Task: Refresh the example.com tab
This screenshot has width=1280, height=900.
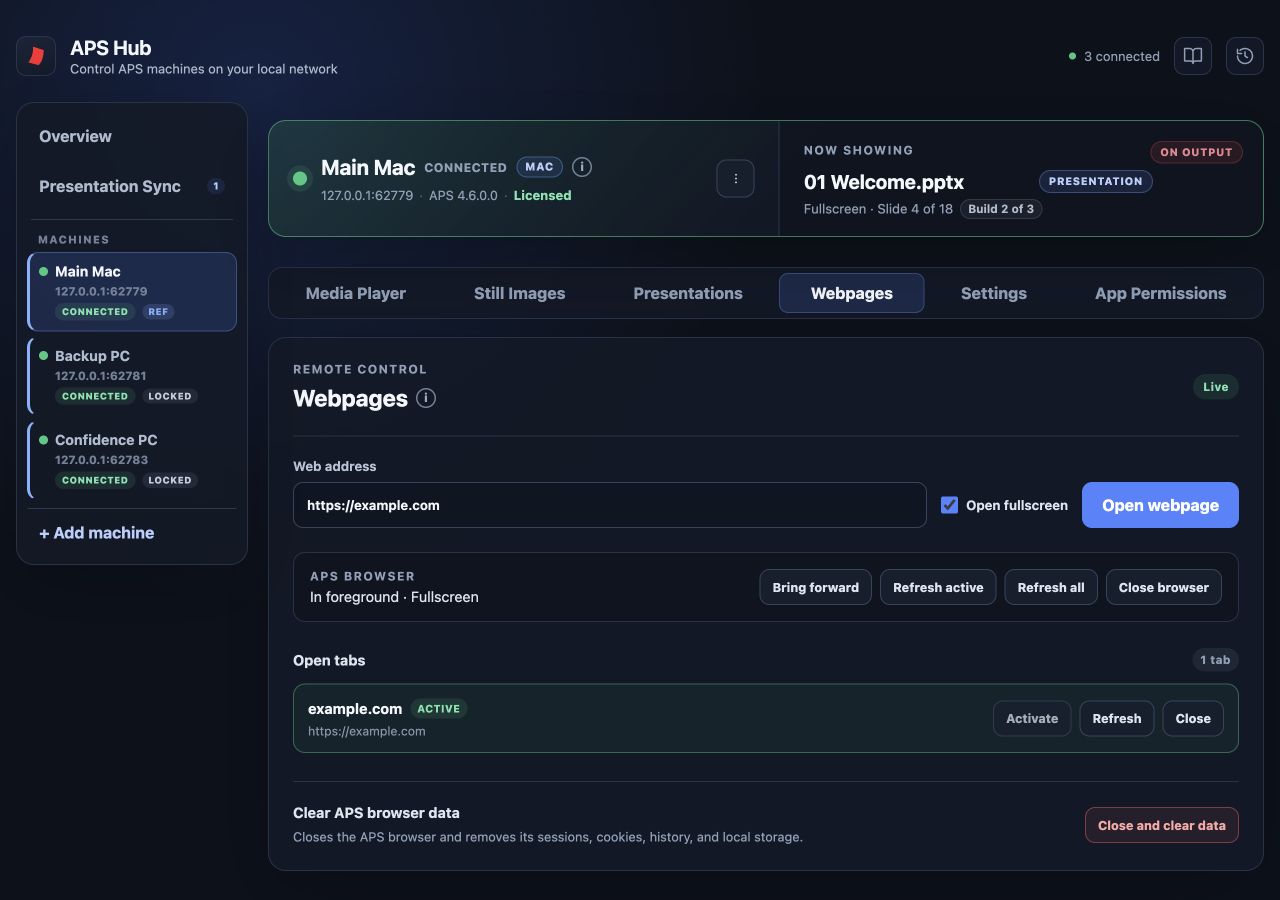Action: 1117,718
